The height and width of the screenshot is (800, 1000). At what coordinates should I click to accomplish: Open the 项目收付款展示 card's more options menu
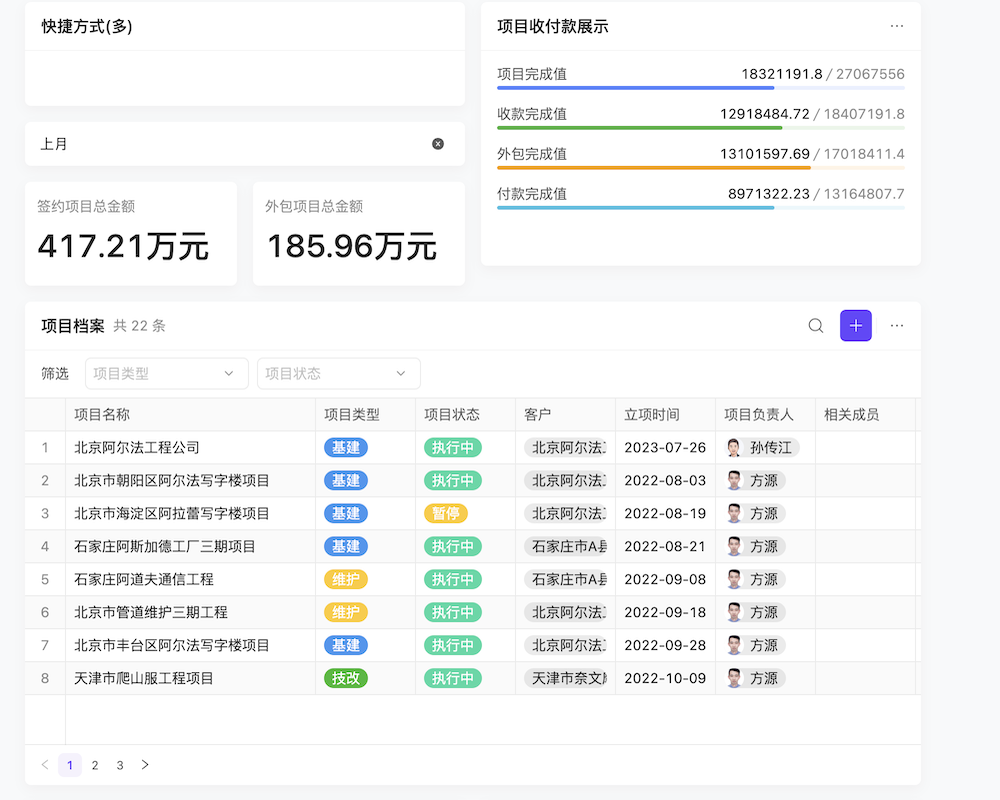(x=897, y=26)
